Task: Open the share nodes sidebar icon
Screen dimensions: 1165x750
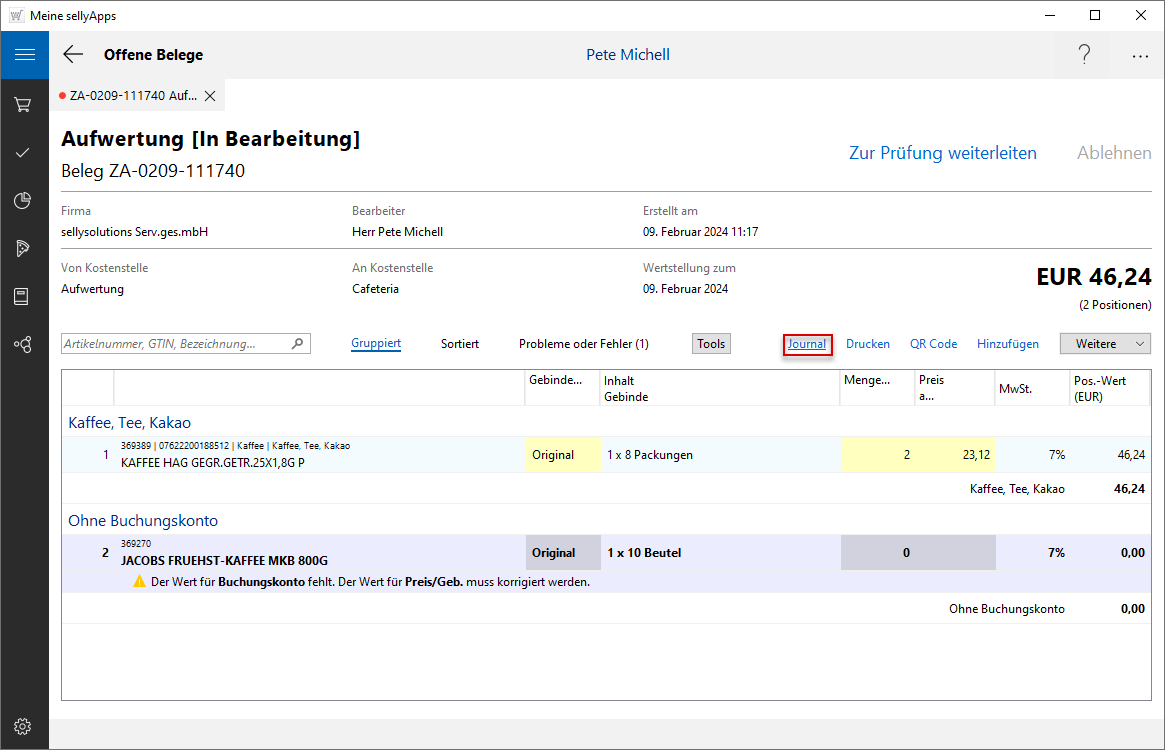Action: (x=23, y=344)
